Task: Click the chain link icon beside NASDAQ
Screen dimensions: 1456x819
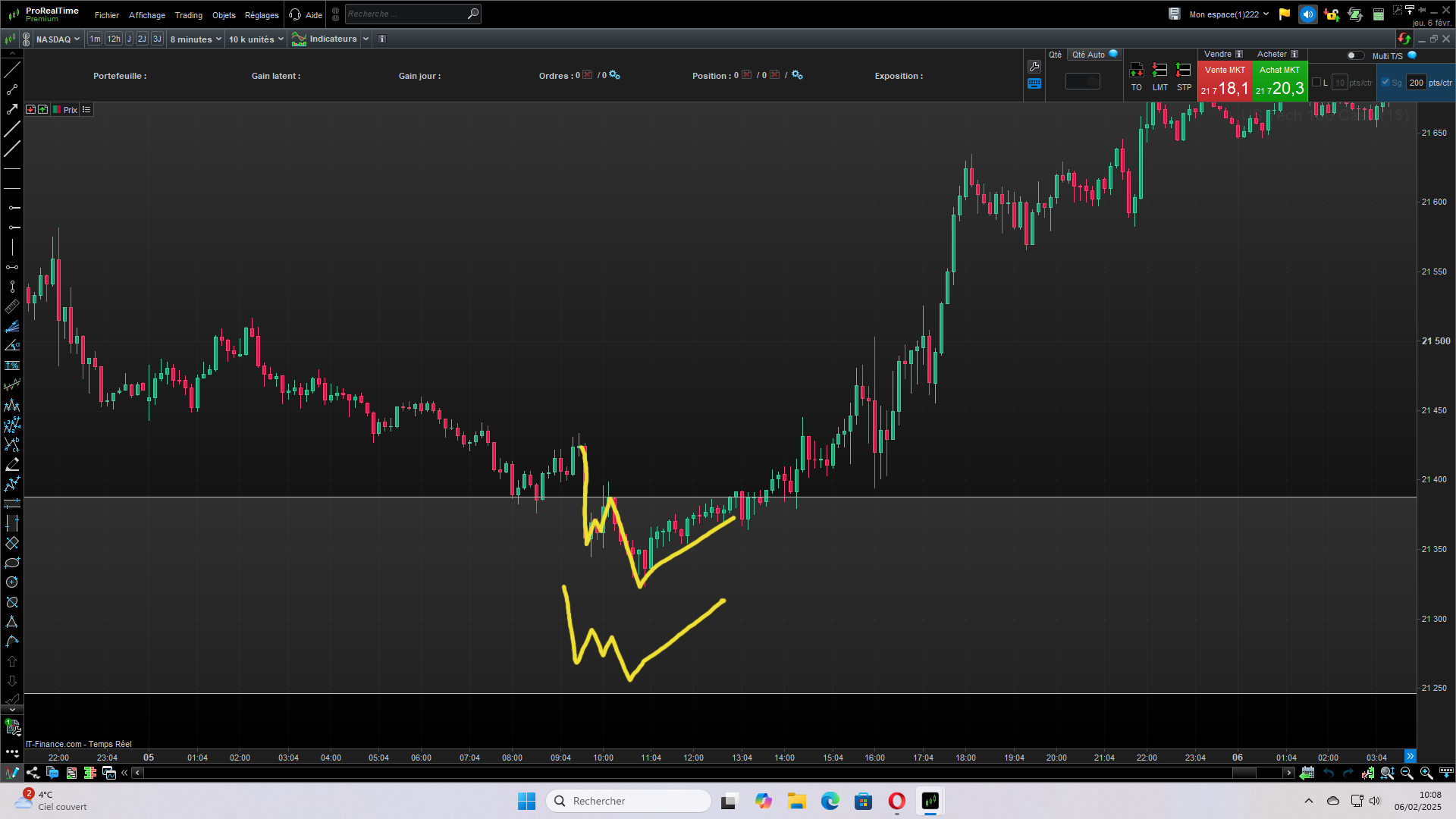Action: (x=27, y=39)
